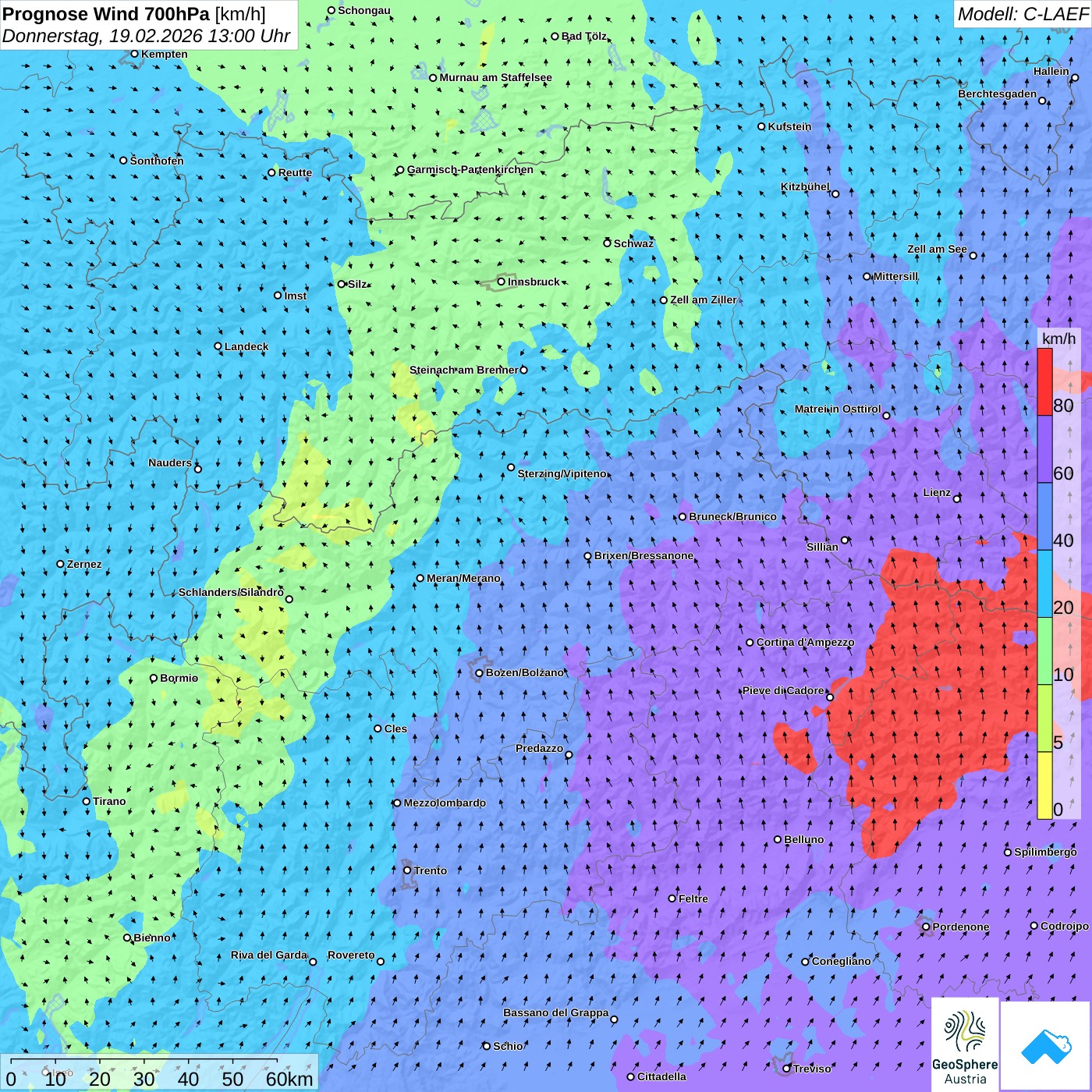Click the Mittersill city label

click(895, 276)
